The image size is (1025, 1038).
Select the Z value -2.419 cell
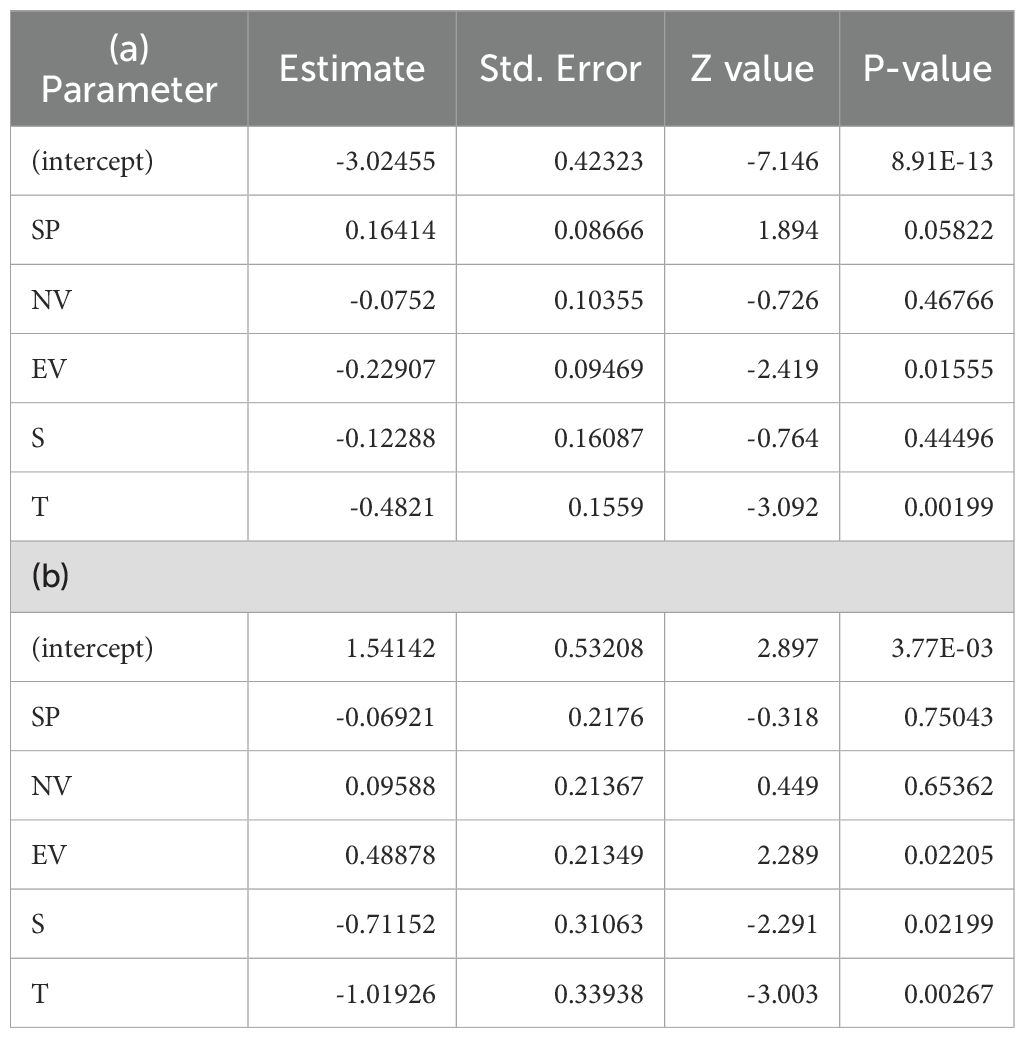pyautogui.click(x=783, y=369)
